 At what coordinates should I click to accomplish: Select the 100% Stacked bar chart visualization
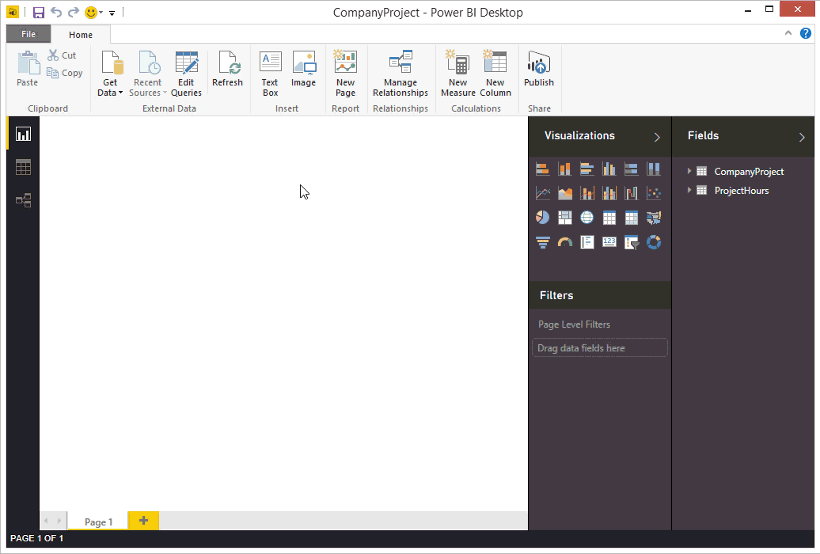pos(631,169)
